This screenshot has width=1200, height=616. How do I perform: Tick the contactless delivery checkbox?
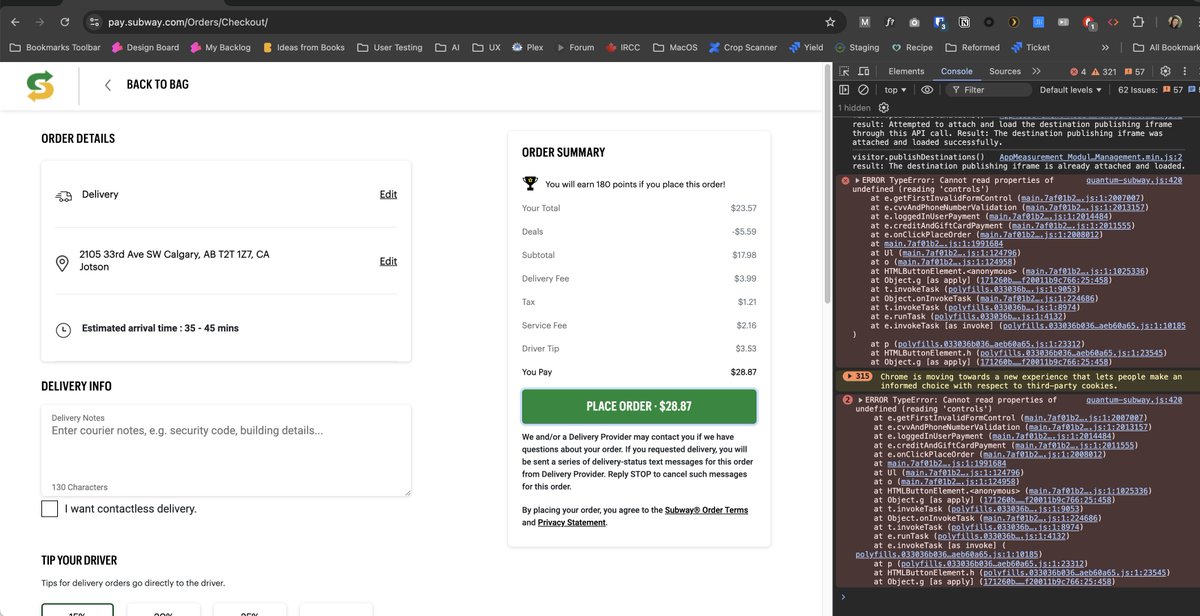(49, 509)
